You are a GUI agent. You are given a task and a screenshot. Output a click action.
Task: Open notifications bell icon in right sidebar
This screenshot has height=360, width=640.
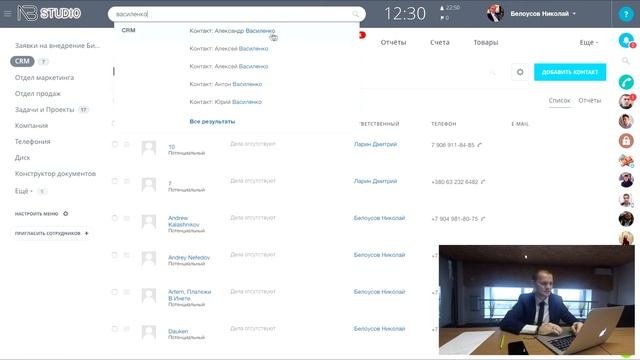[626, 40]
